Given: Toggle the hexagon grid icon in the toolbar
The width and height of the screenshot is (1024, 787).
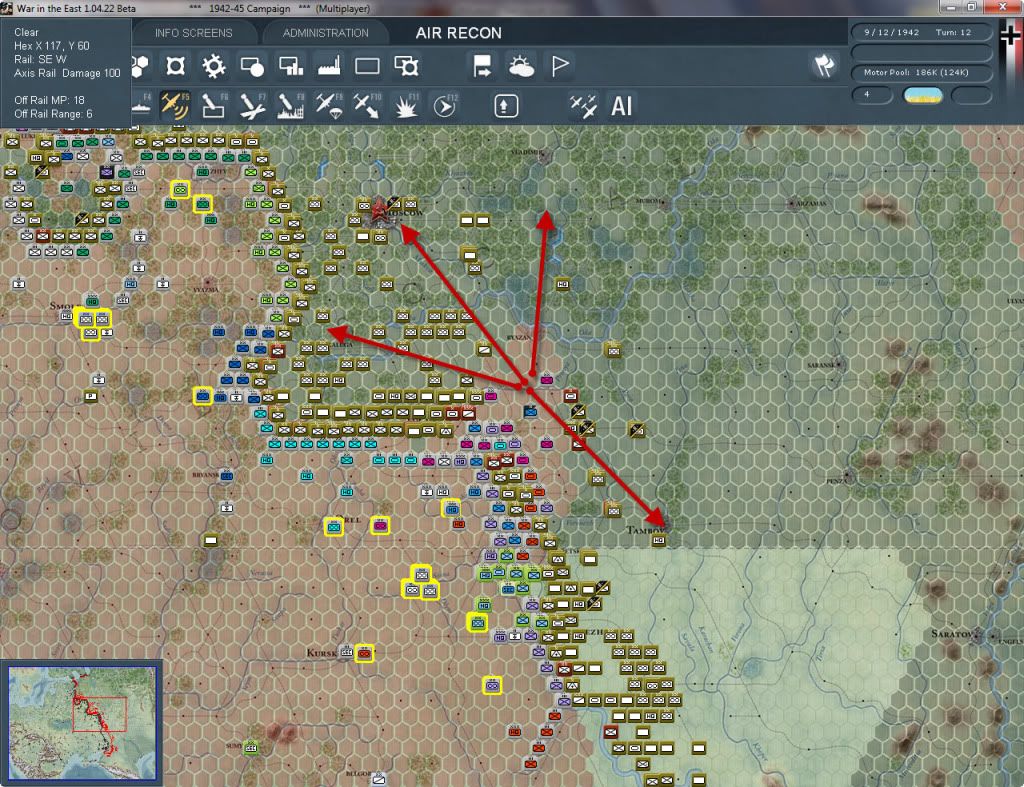Looking at the screenshot, I should [x=140, y=66].
